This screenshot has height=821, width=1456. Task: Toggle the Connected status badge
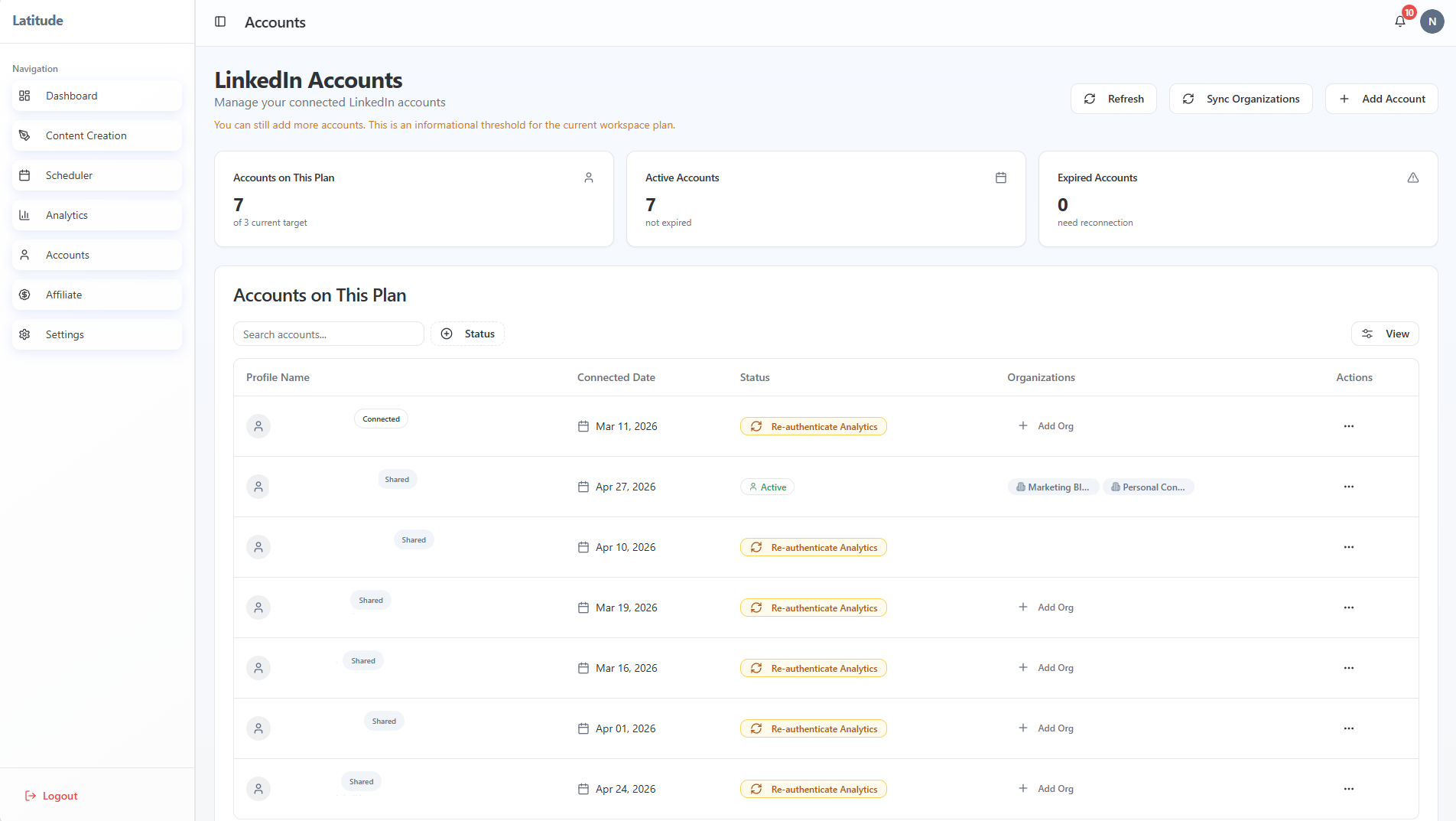click(x=380, y=419)
